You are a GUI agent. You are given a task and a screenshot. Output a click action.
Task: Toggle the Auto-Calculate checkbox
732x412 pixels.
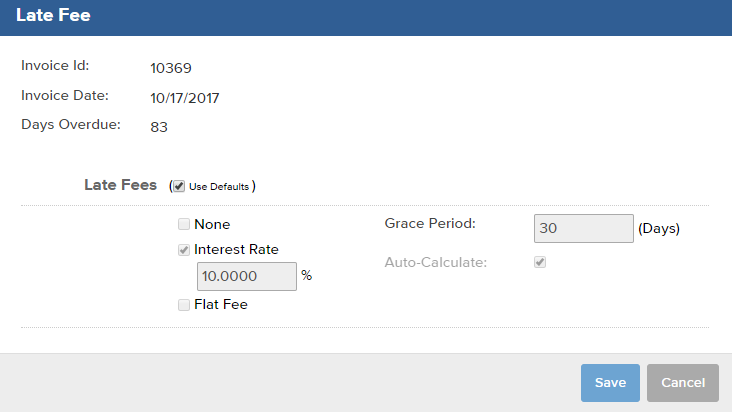(x=540, y=263)
